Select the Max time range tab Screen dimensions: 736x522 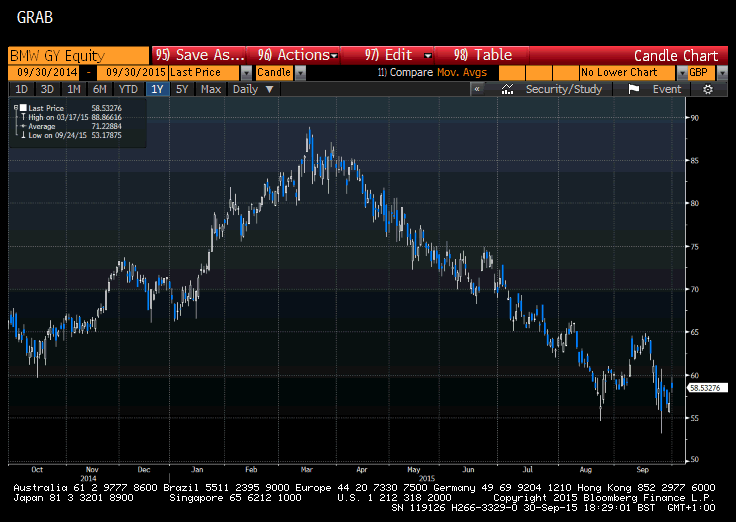point(211,89)
